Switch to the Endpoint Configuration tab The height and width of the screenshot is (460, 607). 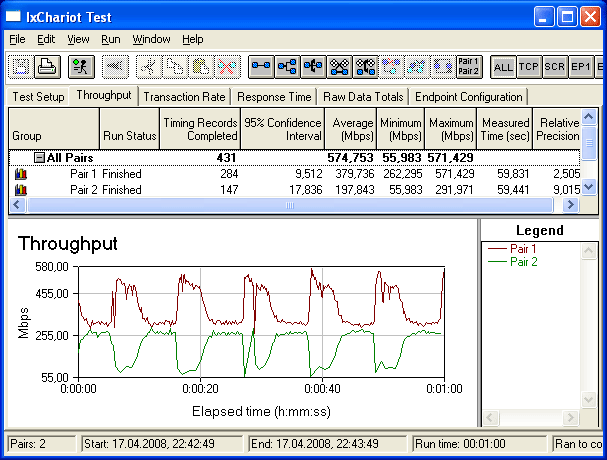click(468, 96)
